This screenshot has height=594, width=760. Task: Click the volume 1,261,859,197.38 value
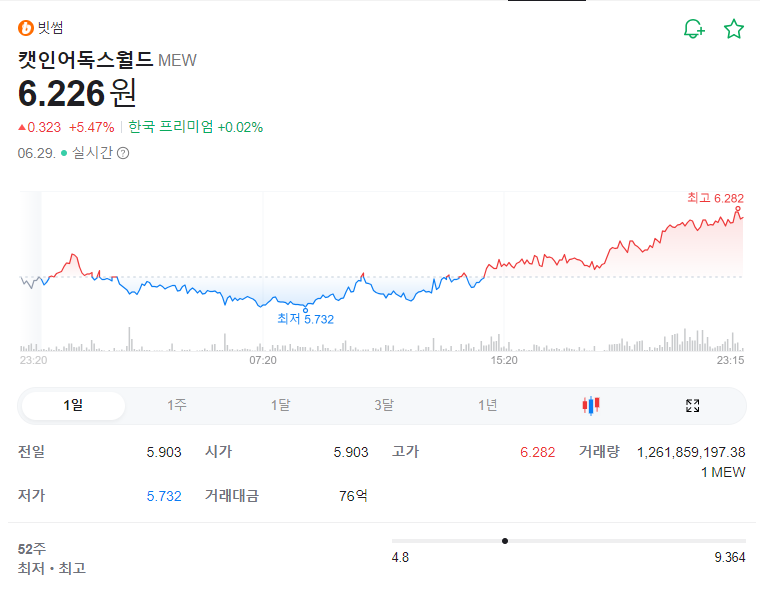691,452
